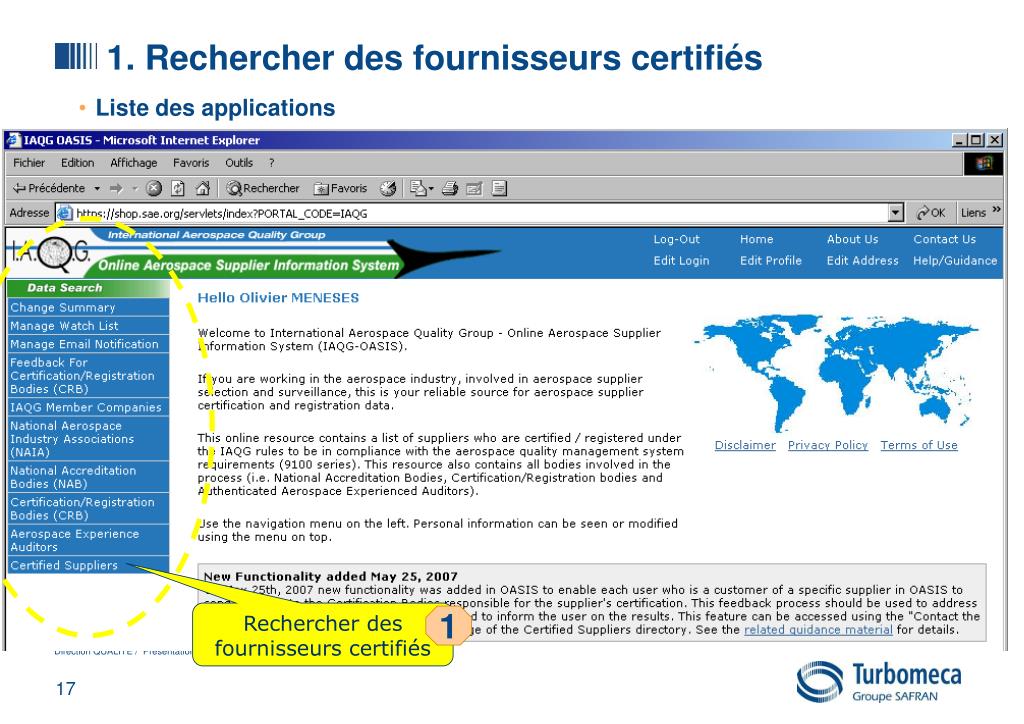The width and height of the screenshot is (1024, 724).
Task: Open Aerospace Experience Auditors
Action: click(88, 540)
